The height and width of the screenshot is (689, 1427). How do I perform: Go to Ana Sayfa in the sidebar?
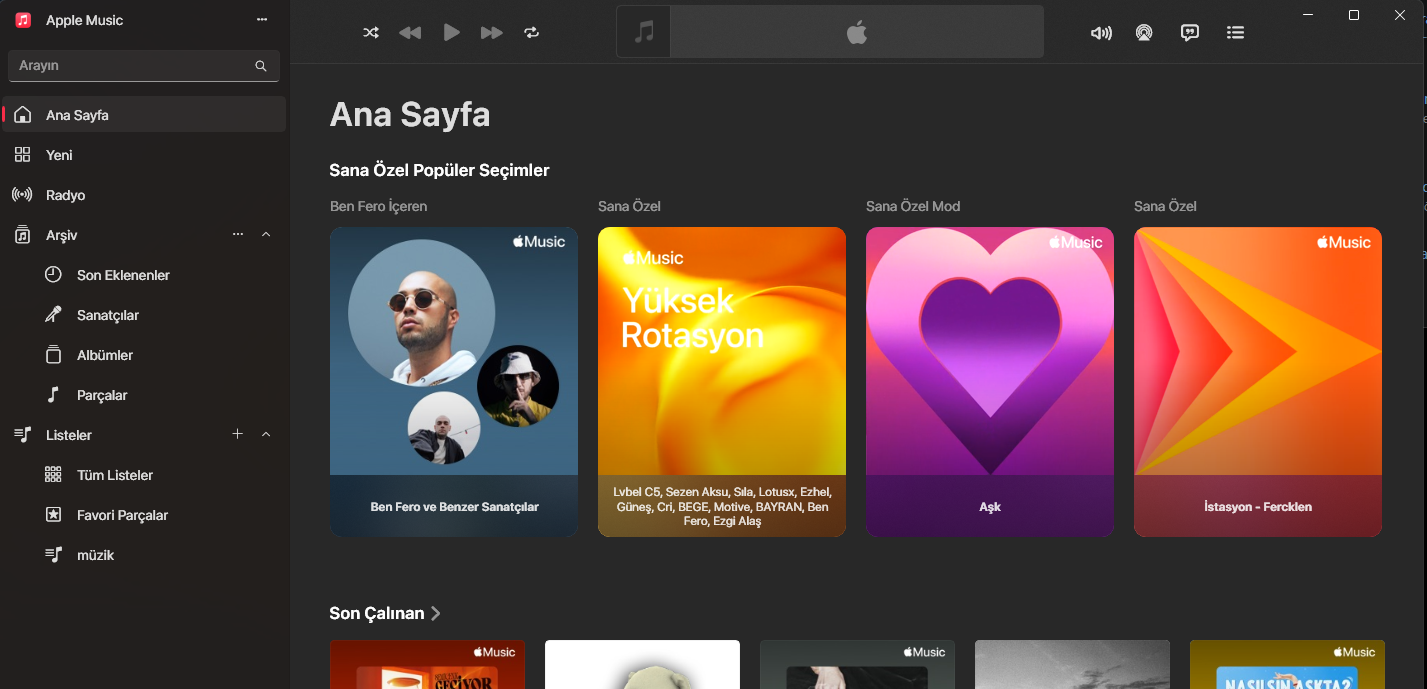tap(144, 115)
